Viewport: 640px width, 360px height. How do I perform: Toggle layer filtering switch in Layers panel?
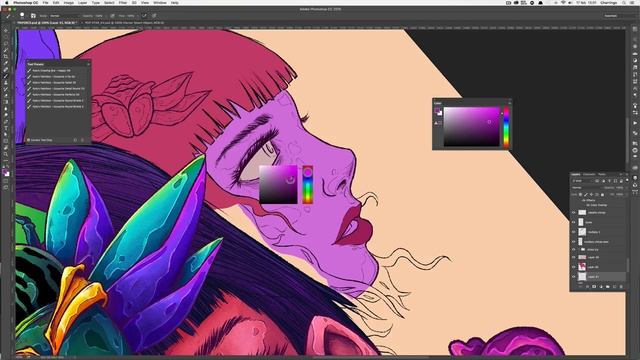point(627,180)
